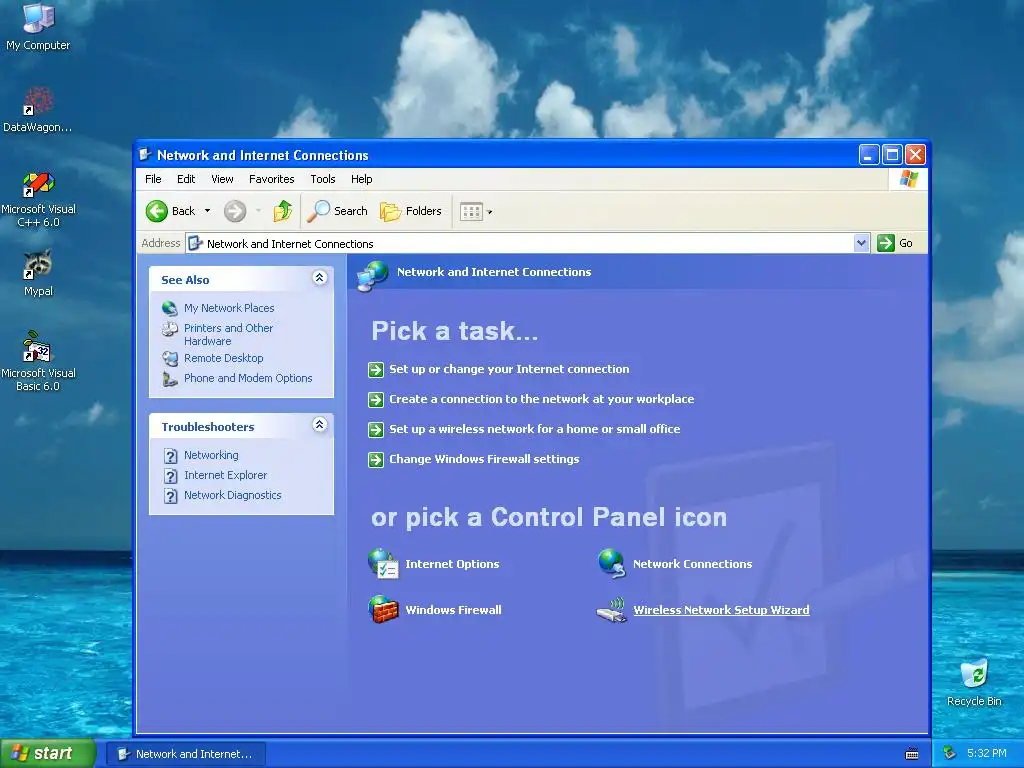
Task: Open the Windows Firewall link
Action: point(453,610)
